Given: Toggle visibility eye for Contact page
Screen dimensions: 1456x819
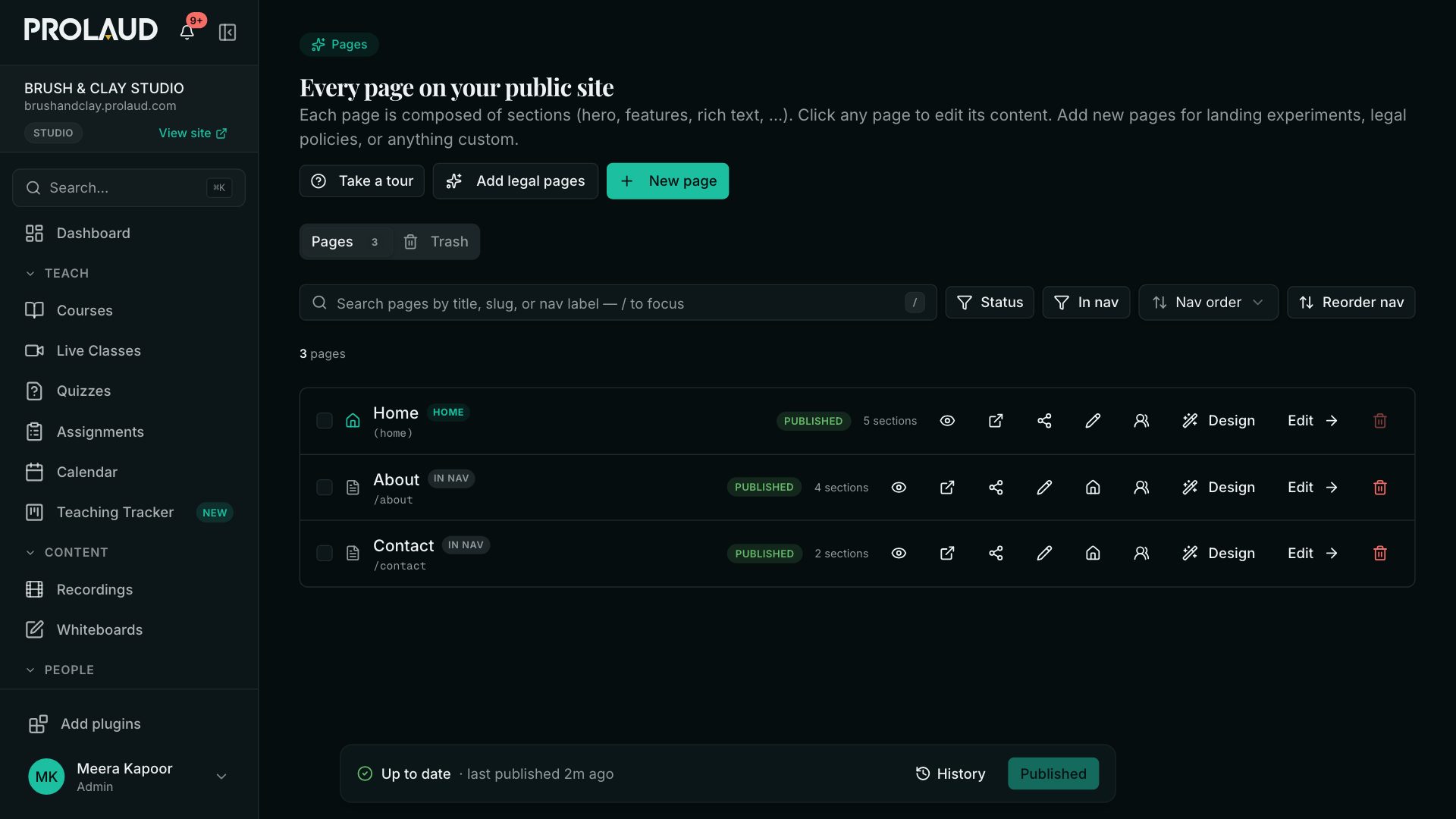Looking at the screenshot, I should coord(899,554).
